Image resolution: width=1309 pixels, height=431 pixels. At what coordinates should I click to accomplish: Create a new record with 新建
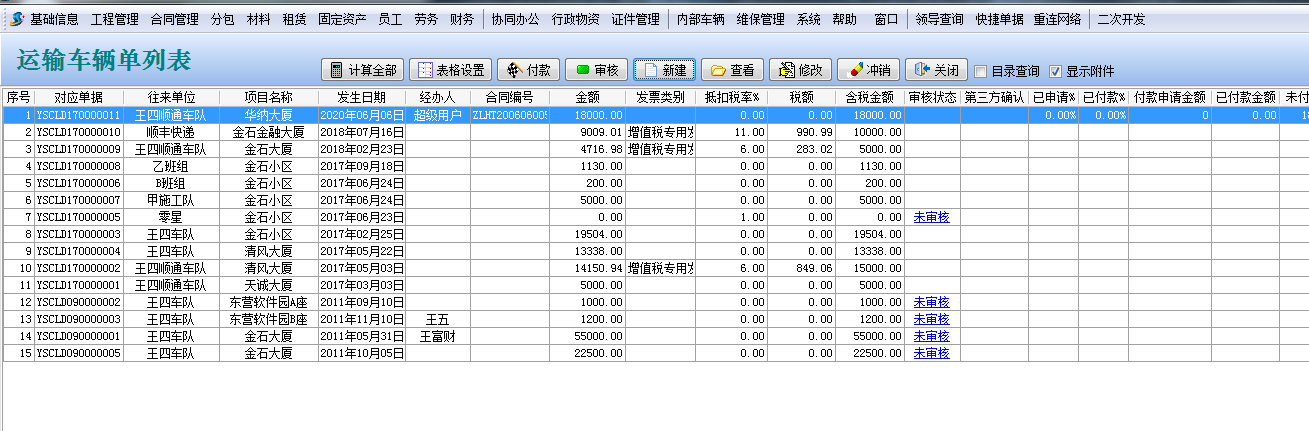[x=664, y=70]
